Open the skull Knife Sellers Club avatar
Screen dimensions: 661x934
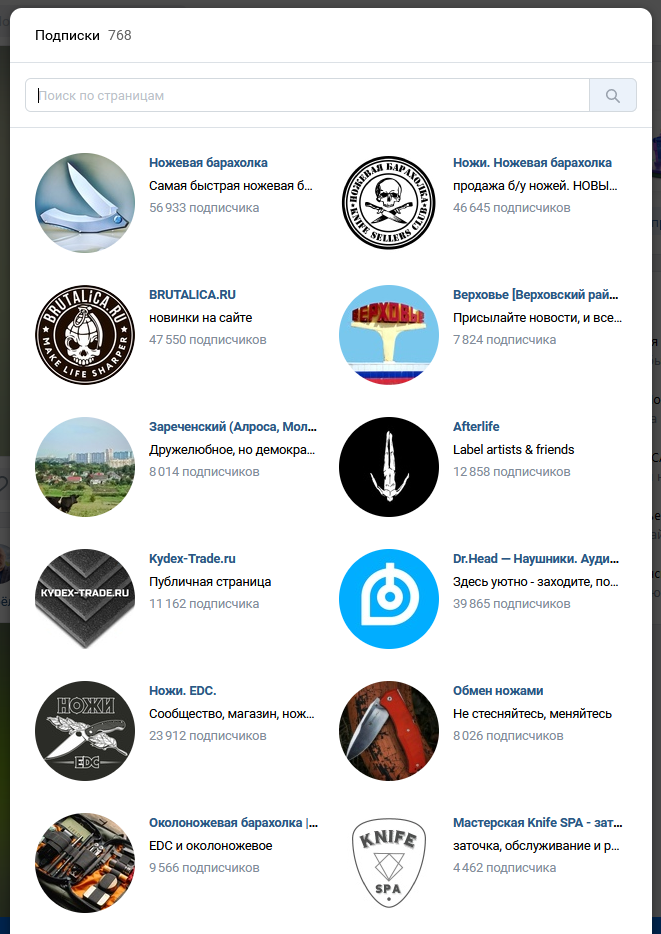point(389,203)
